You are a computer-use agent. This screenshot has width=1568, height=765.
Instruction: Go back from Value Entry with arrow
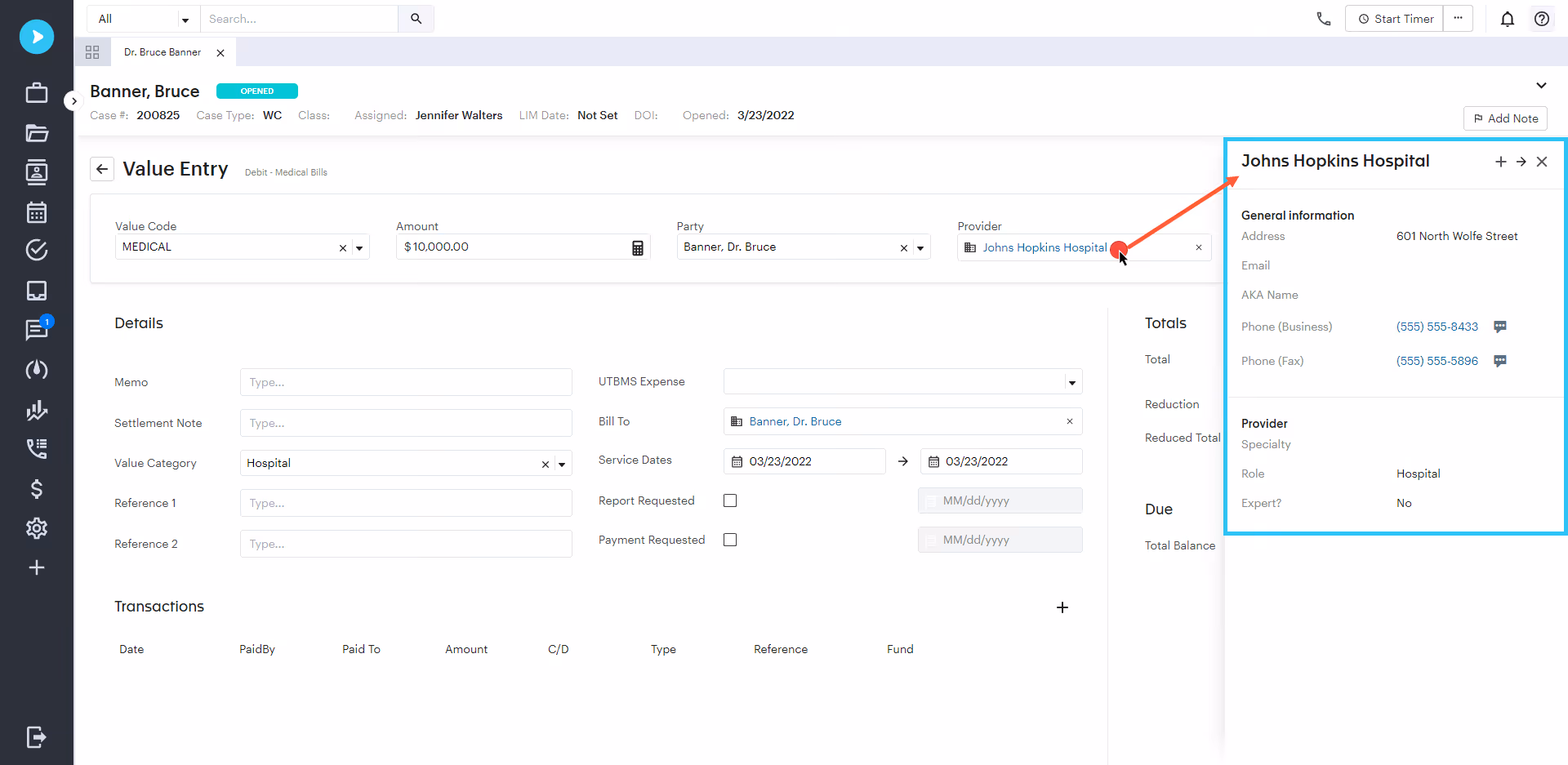102,169
